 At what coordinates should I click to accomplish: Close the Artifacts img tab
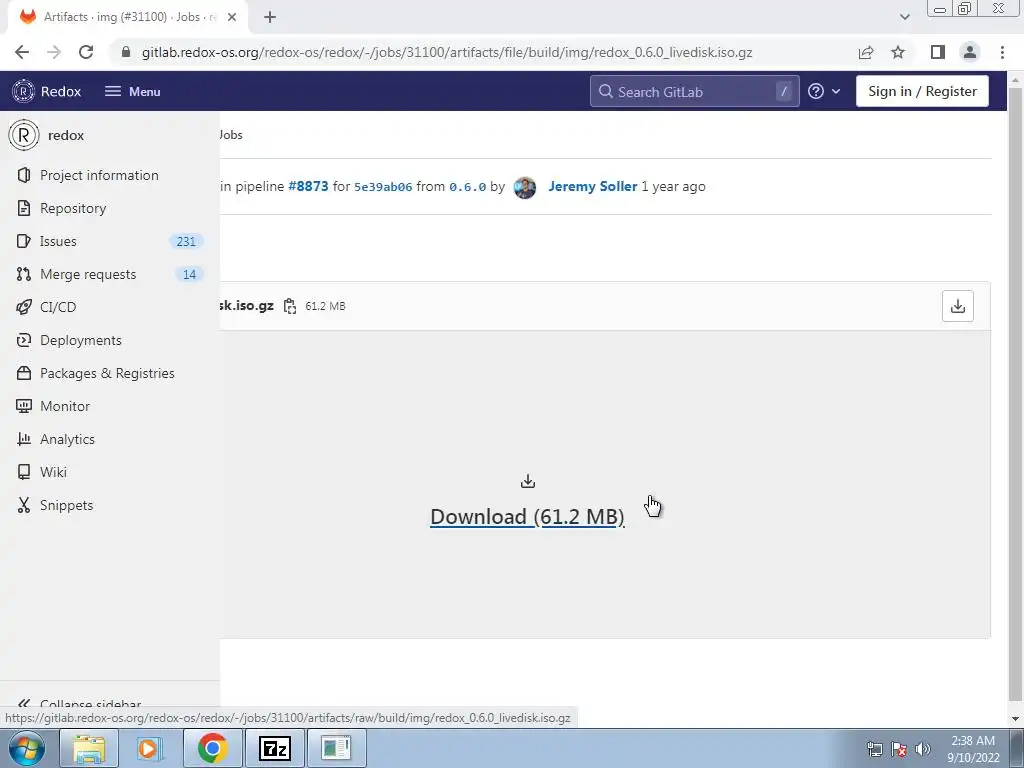click(x=232, y=17)
